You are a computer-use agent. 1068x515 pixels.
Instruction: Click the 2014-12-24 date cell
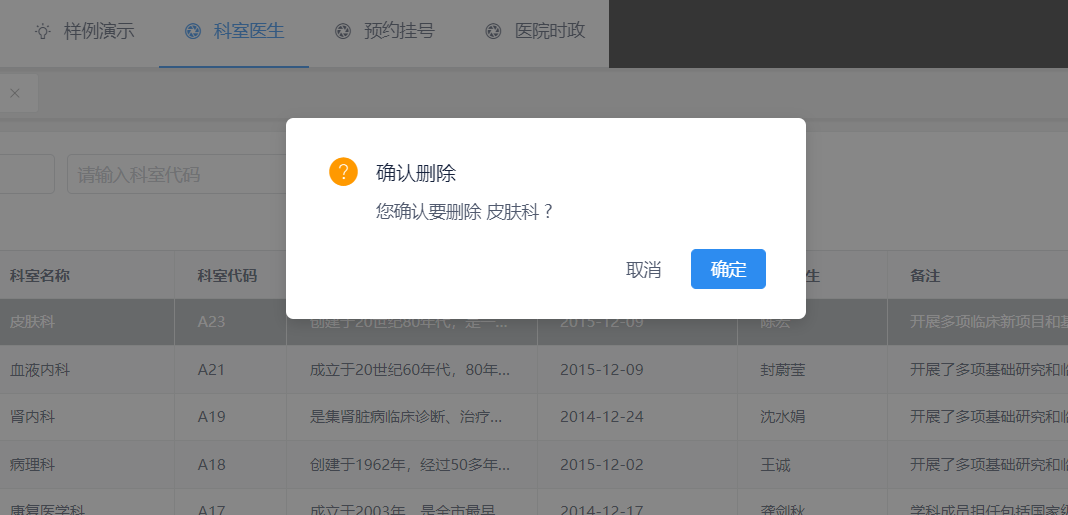point(601,416)
